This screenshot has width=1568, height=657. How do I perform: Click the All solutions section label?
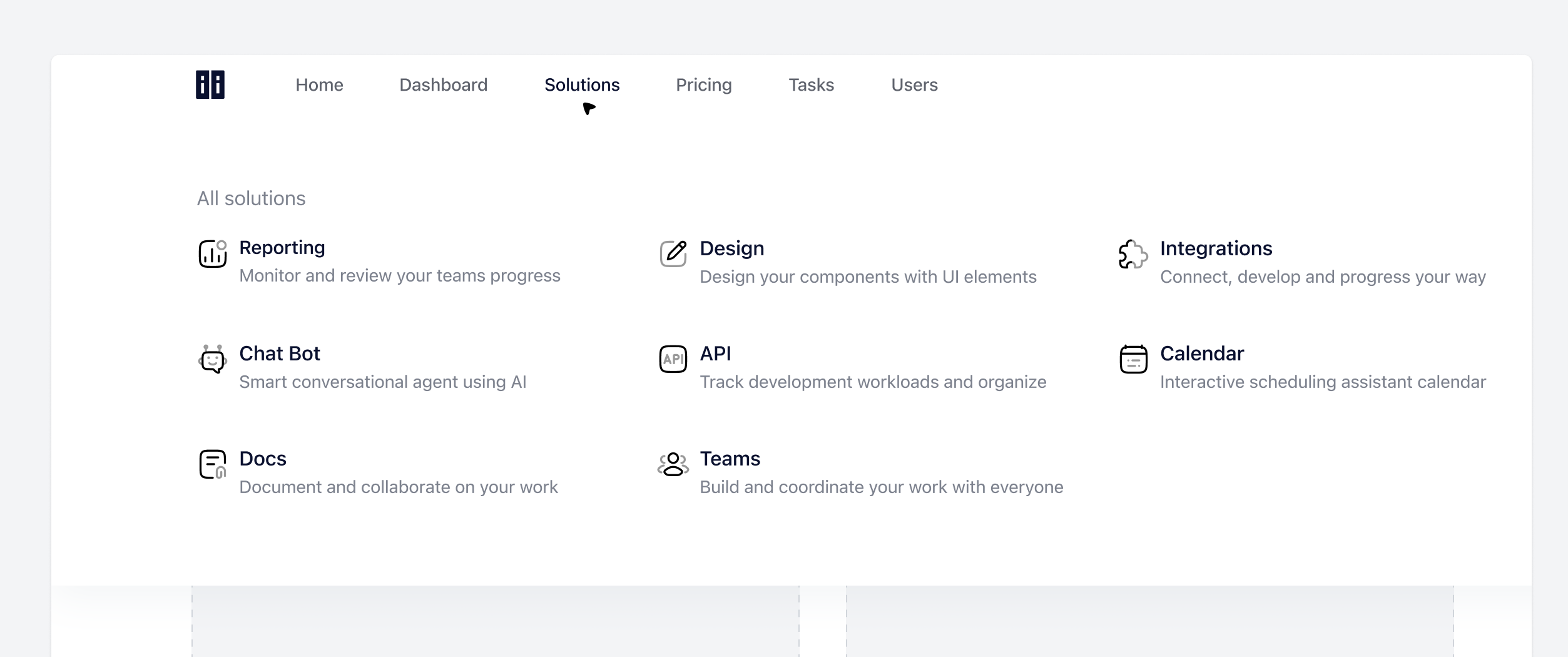pyautogui.click(x=251, y=198)
